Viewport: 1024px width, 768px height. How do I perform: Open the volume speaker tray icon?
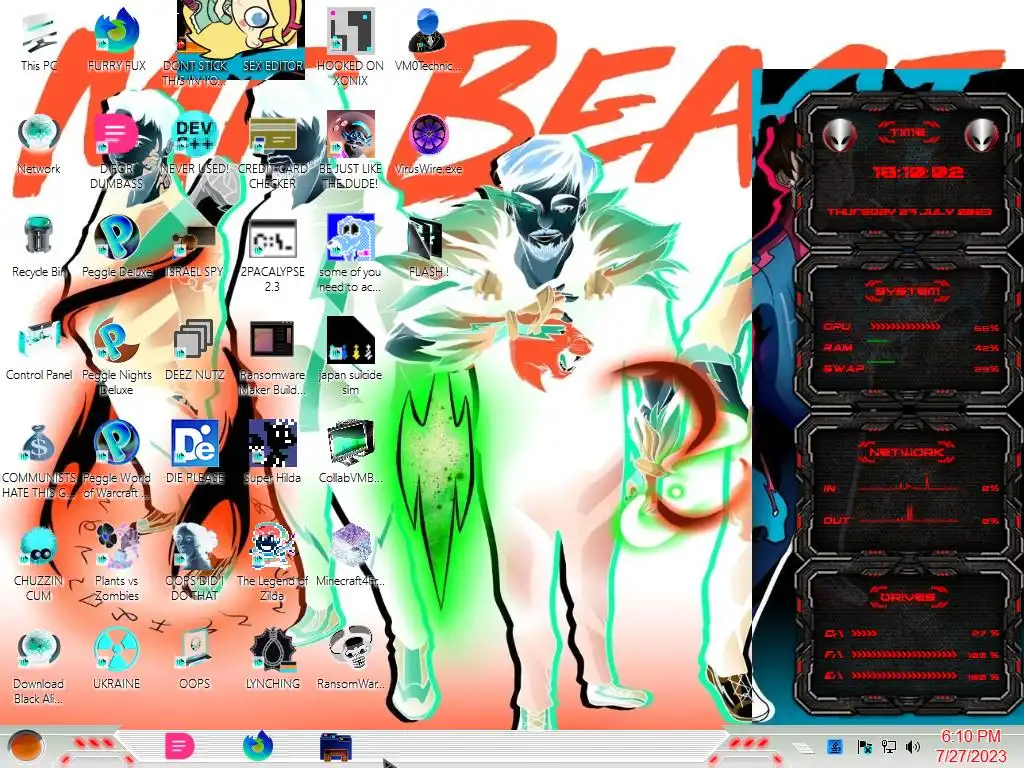(913, 746)
